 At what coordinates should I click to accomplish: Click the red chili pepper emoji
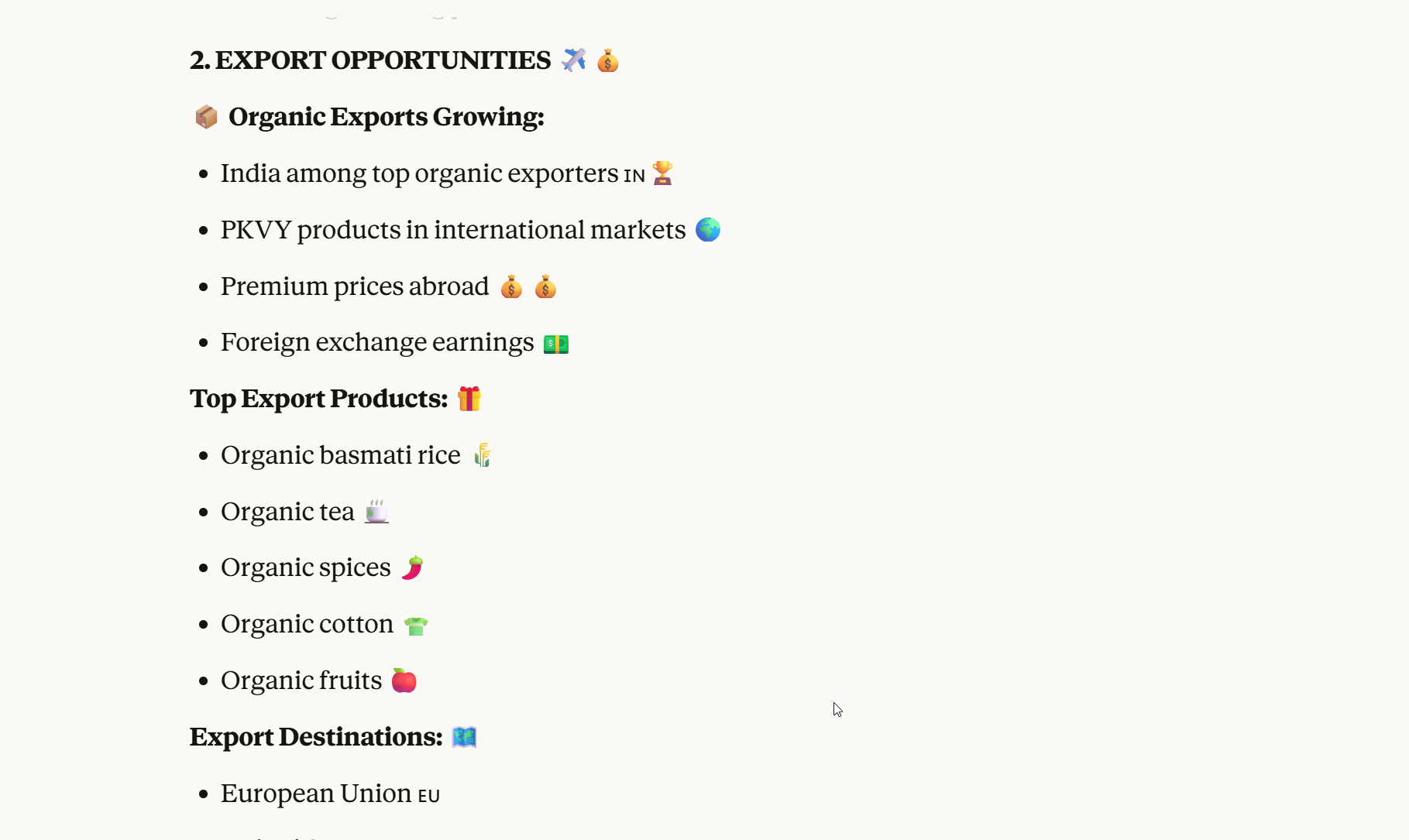(x=413, y=568)
